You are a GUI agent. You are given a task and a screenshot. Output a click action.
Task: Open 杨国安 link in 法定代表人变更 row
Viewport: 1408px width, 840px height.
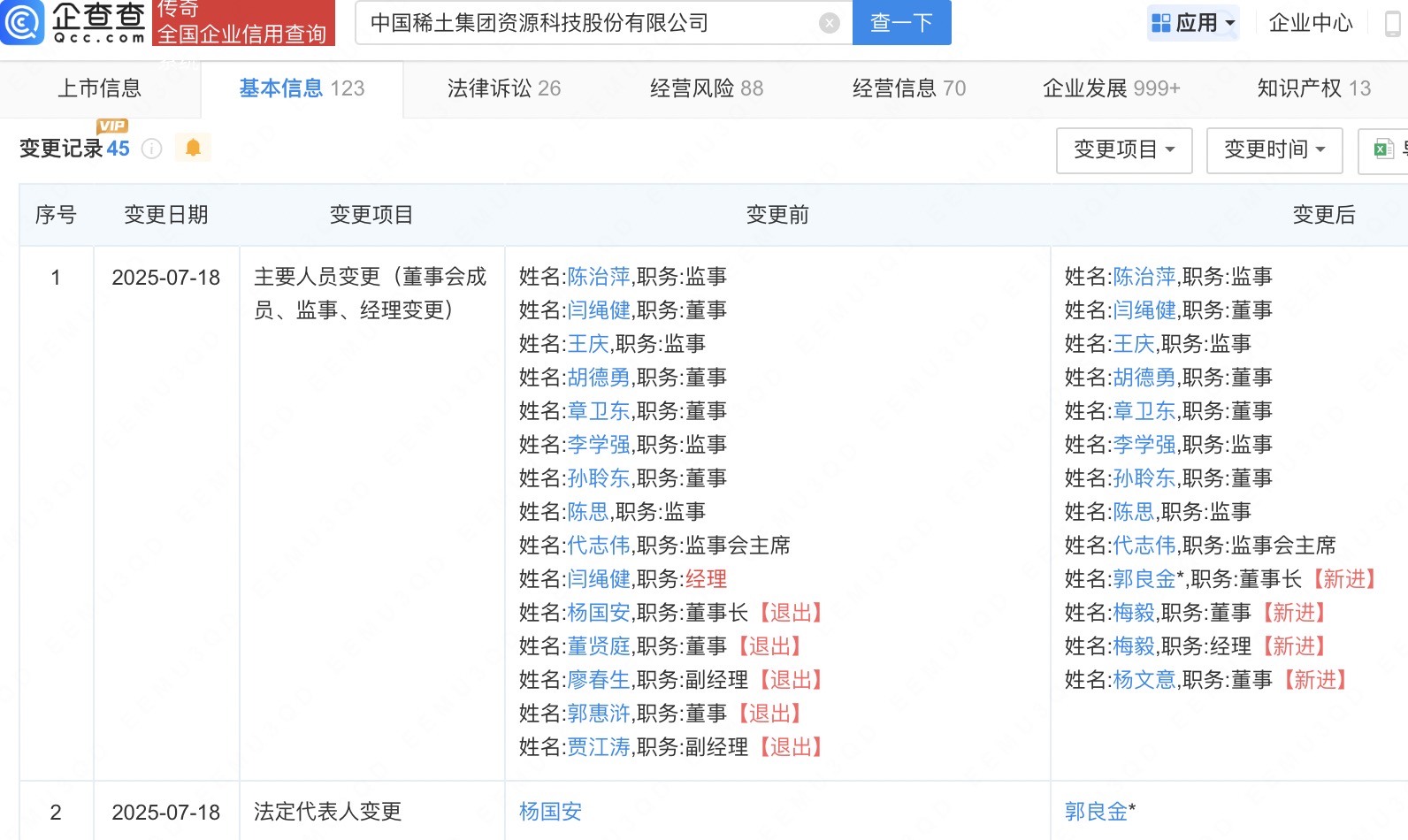550,812
